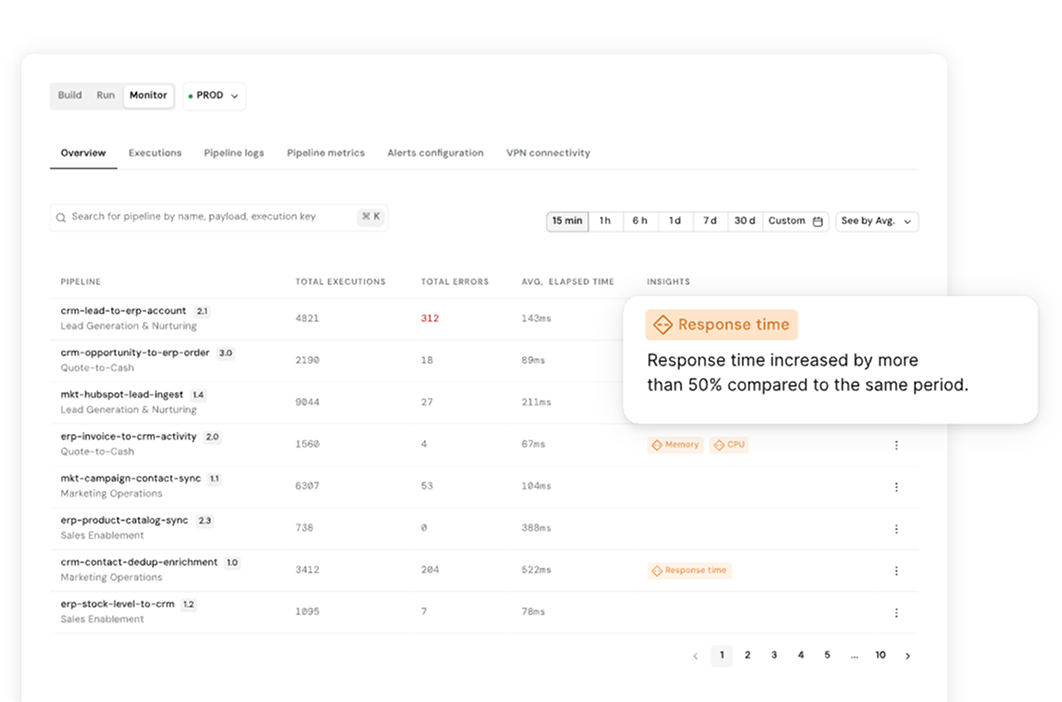Select the 15 min time range
Screen dimensions: 1062x702
point(568,221)
